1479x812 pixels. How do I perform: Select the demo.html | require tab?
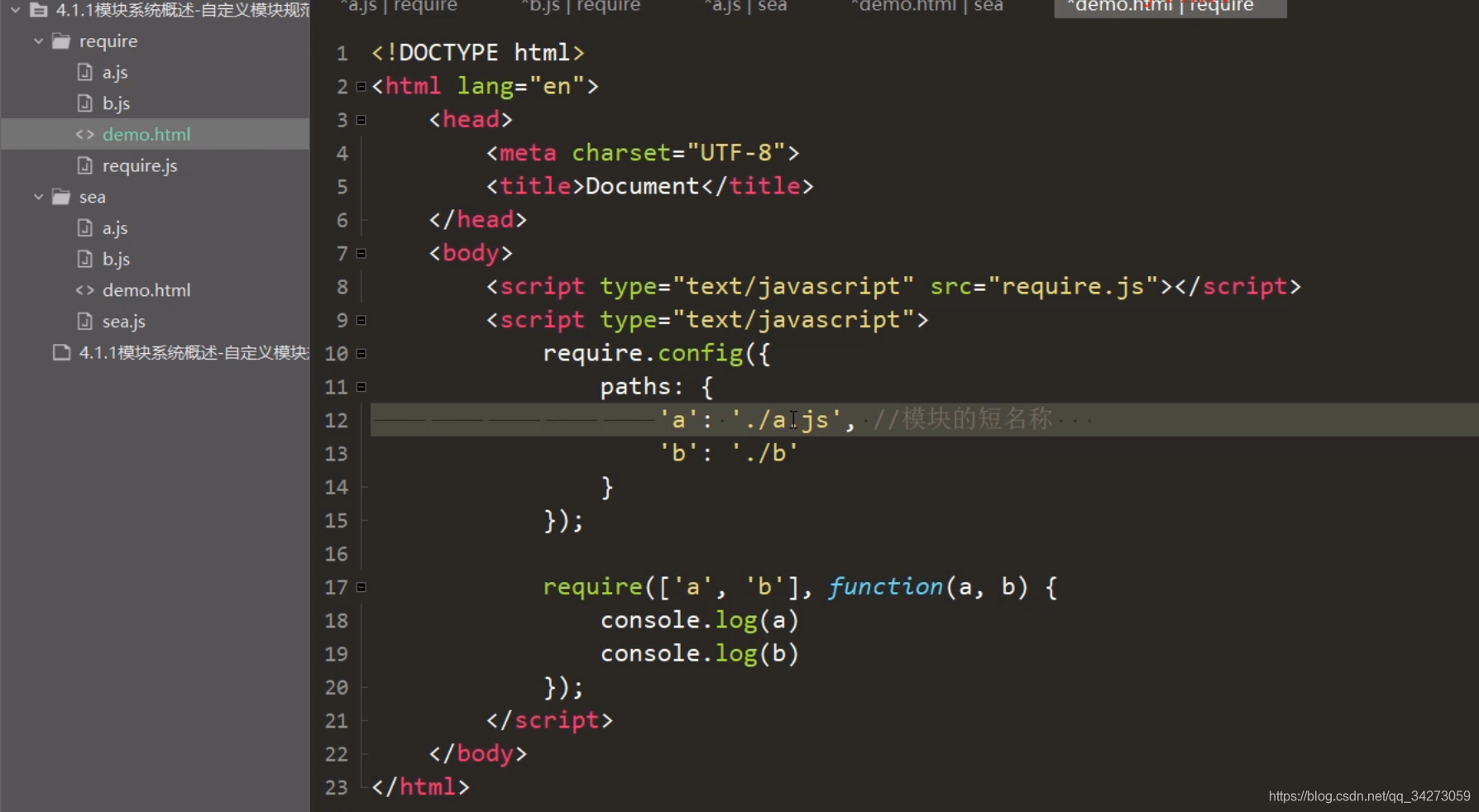(x=1169, y=7)
